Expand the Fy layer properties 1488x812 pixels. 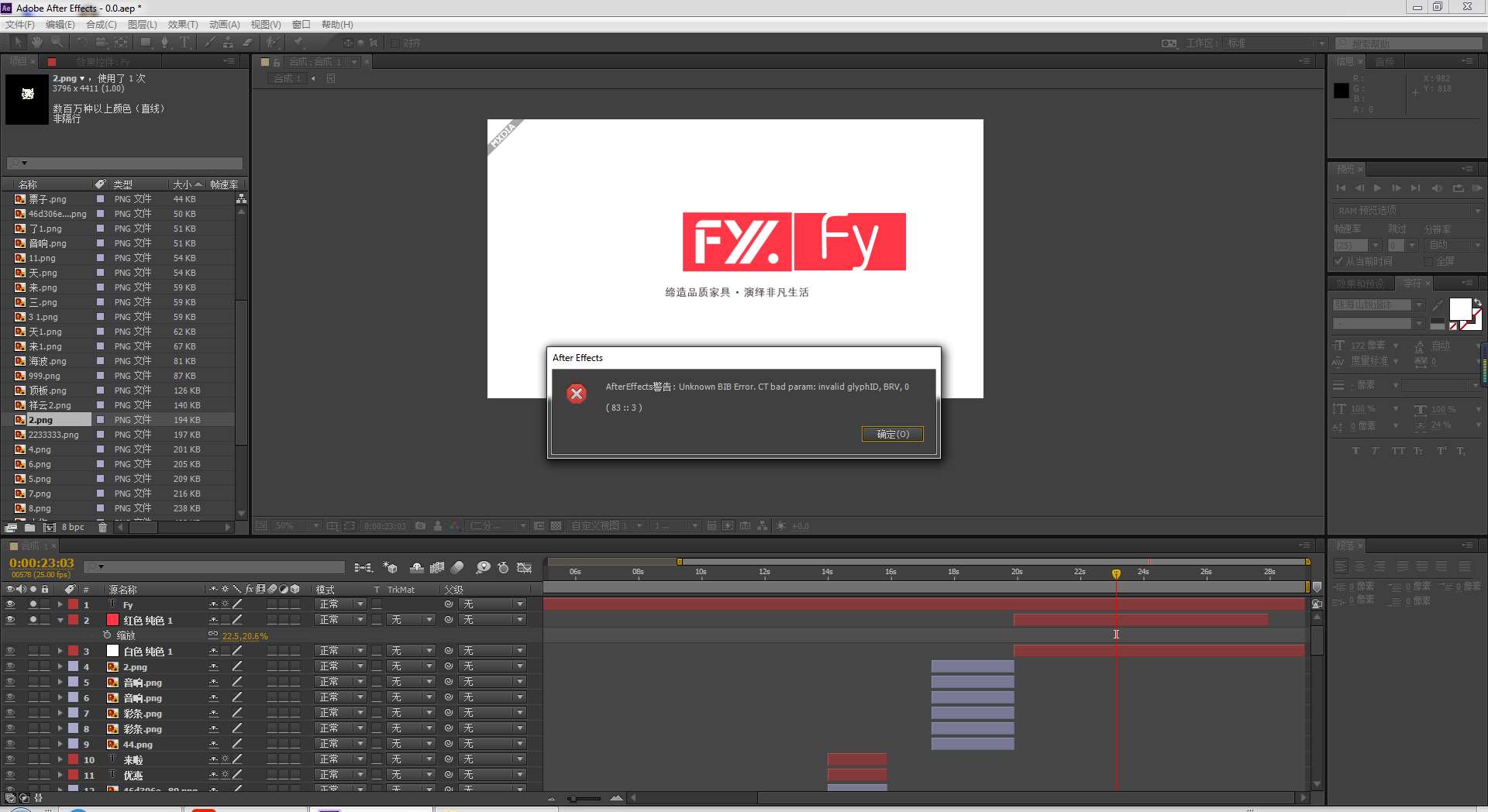pos(60,604)
